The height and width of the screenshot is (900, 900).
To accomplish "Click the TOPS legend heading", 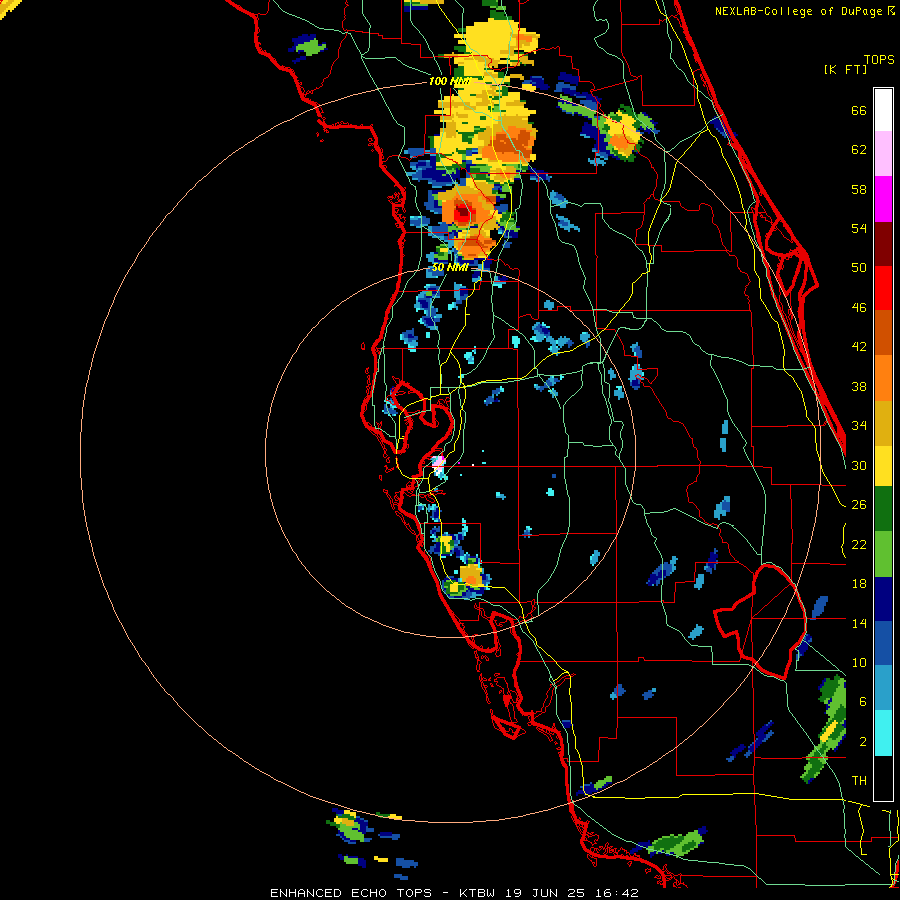I will [879, 60].
